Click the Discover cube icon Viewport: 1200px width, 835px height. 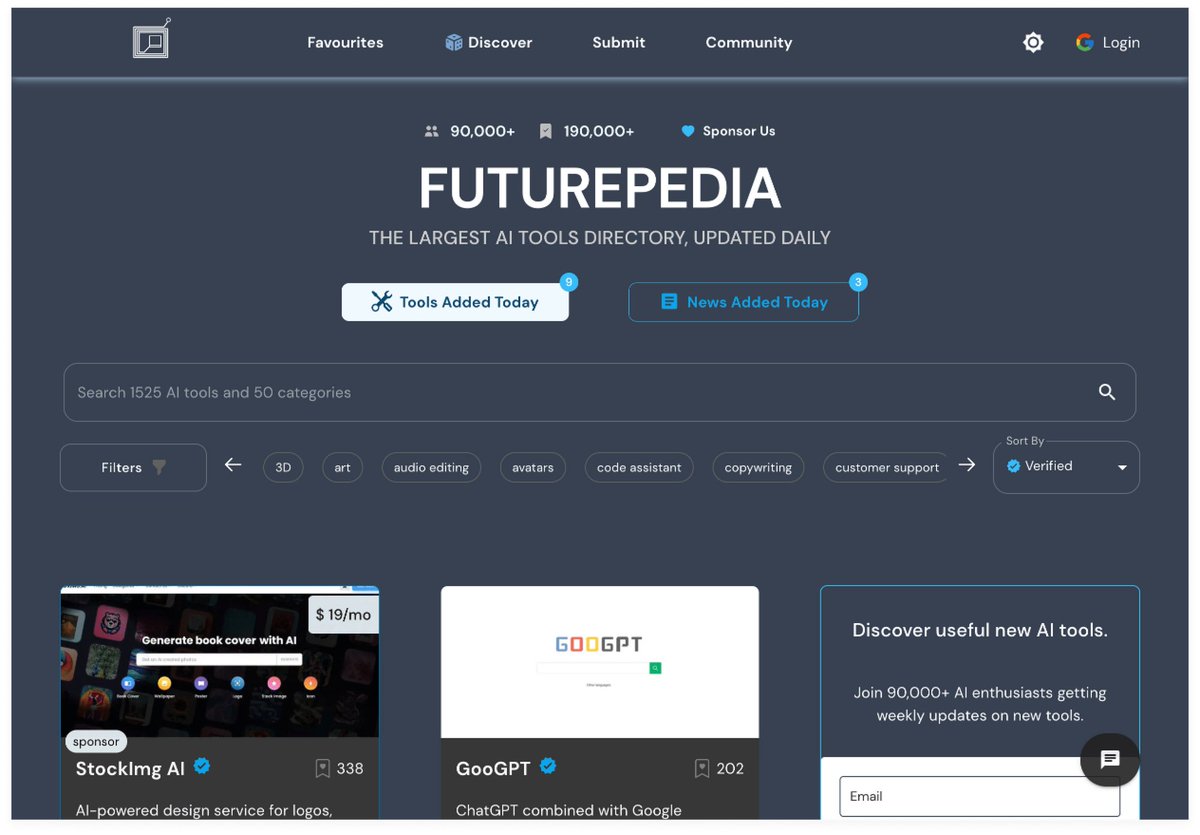pos(454,42)
